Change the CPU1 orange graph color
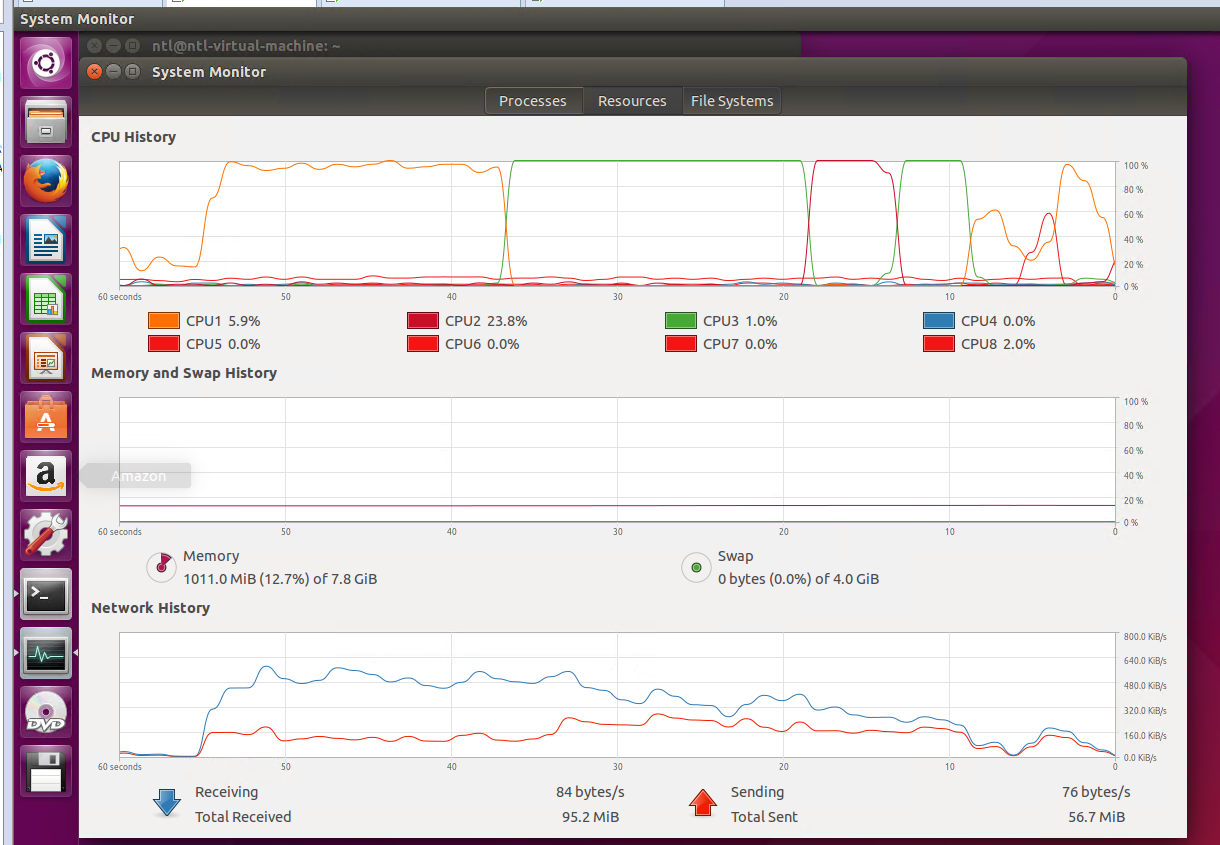Image resolution: width=1220 pixels, height=845 pixels. tap(163, 321)
